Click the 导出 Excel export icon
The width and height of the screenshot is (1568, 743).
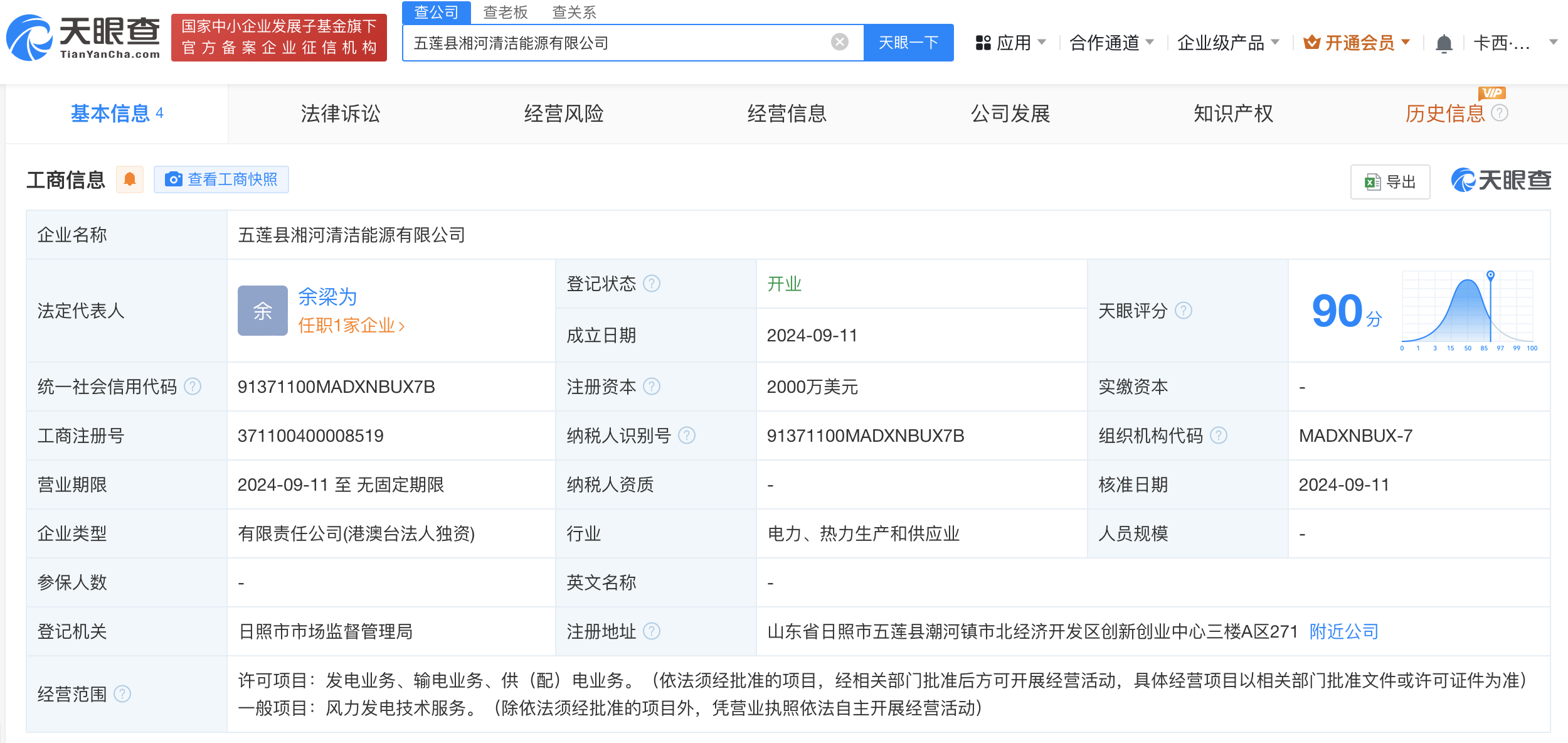pos(1372,181)
